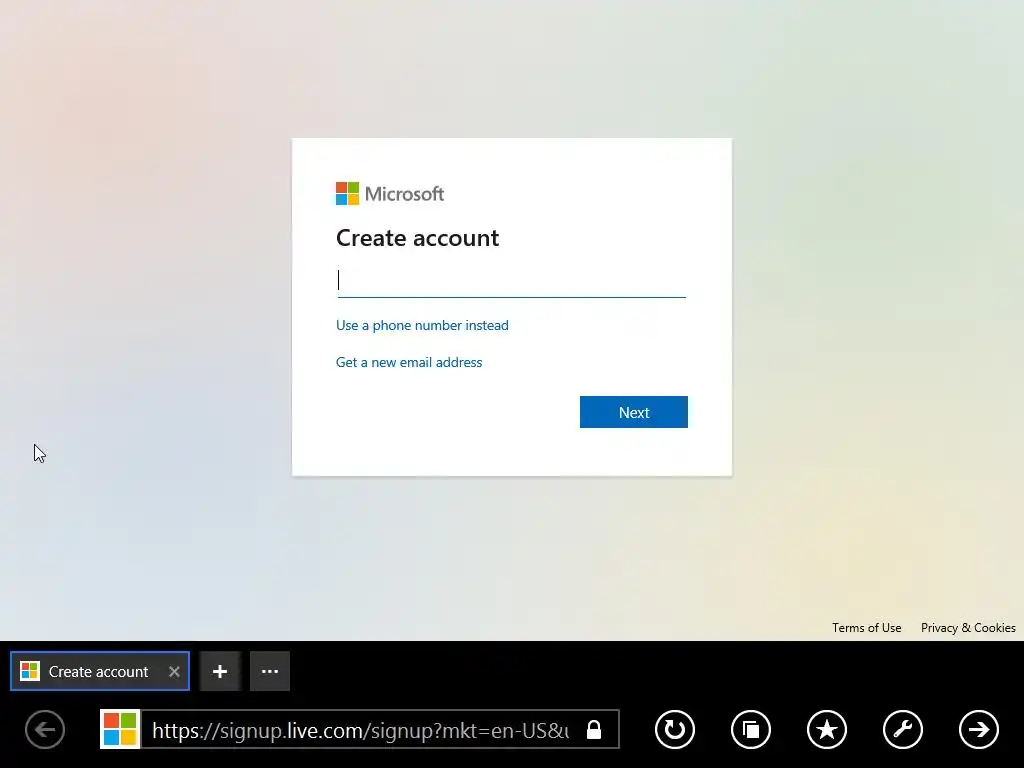1024x768 pixels.
Task: Click the Microsoft logo in form
Action: click(390, 194)
